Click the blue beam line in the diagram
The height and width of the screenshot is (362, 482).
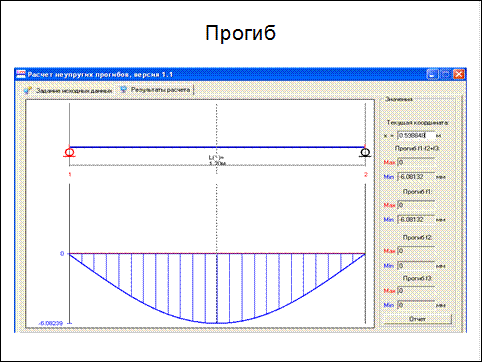pyautogui.click(x=217, y=147)
